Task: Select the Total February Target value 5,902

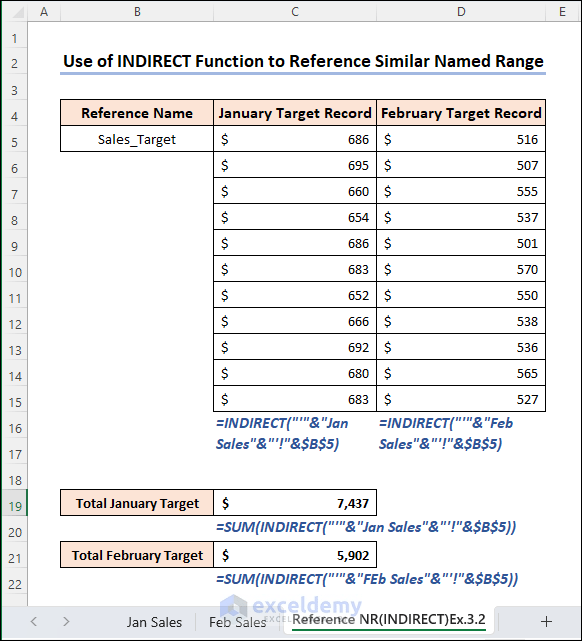Action: click(x=295, y=555)
